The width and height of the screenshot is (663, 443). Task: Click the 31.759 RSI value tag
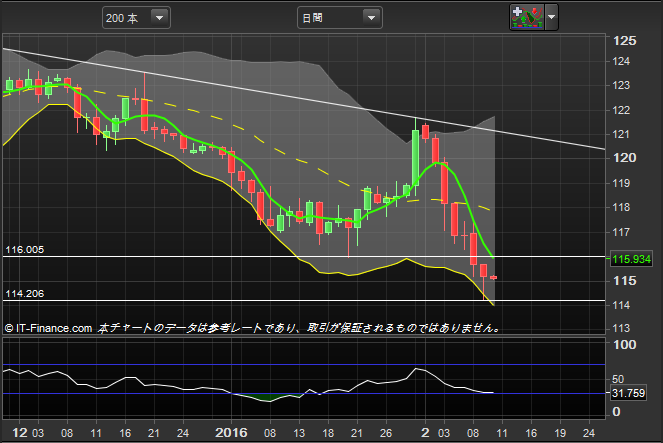click(x=628, y=393)
